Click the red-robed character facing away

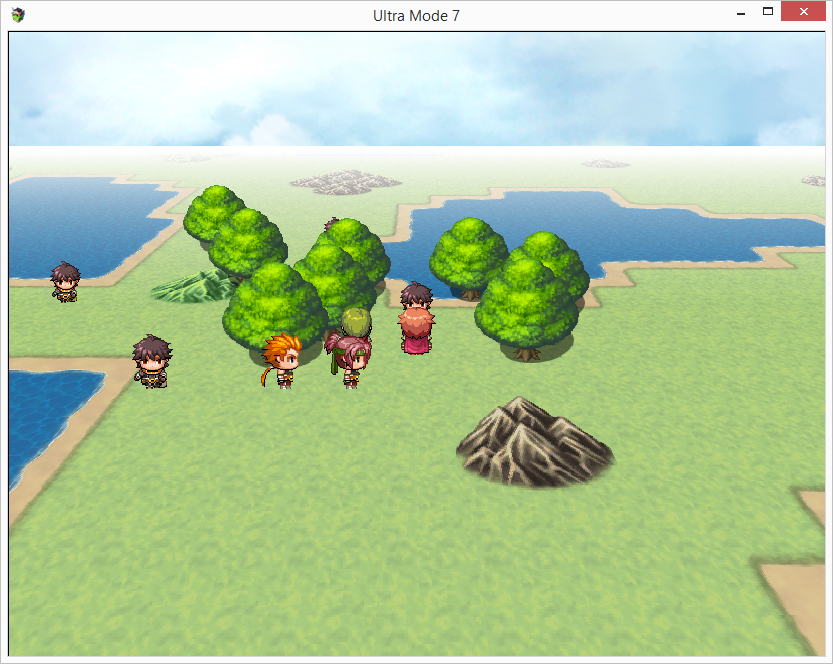(x=416, y=332)
